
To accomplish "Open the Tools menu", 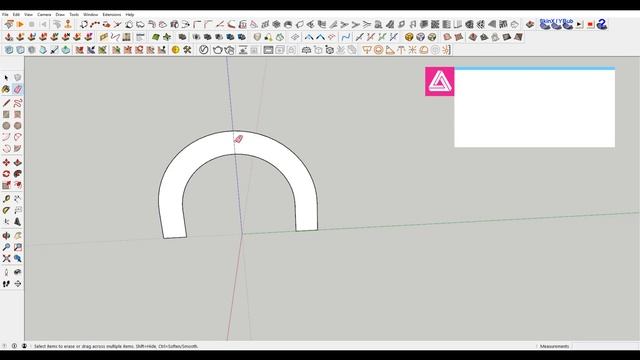I will point(74,14).
